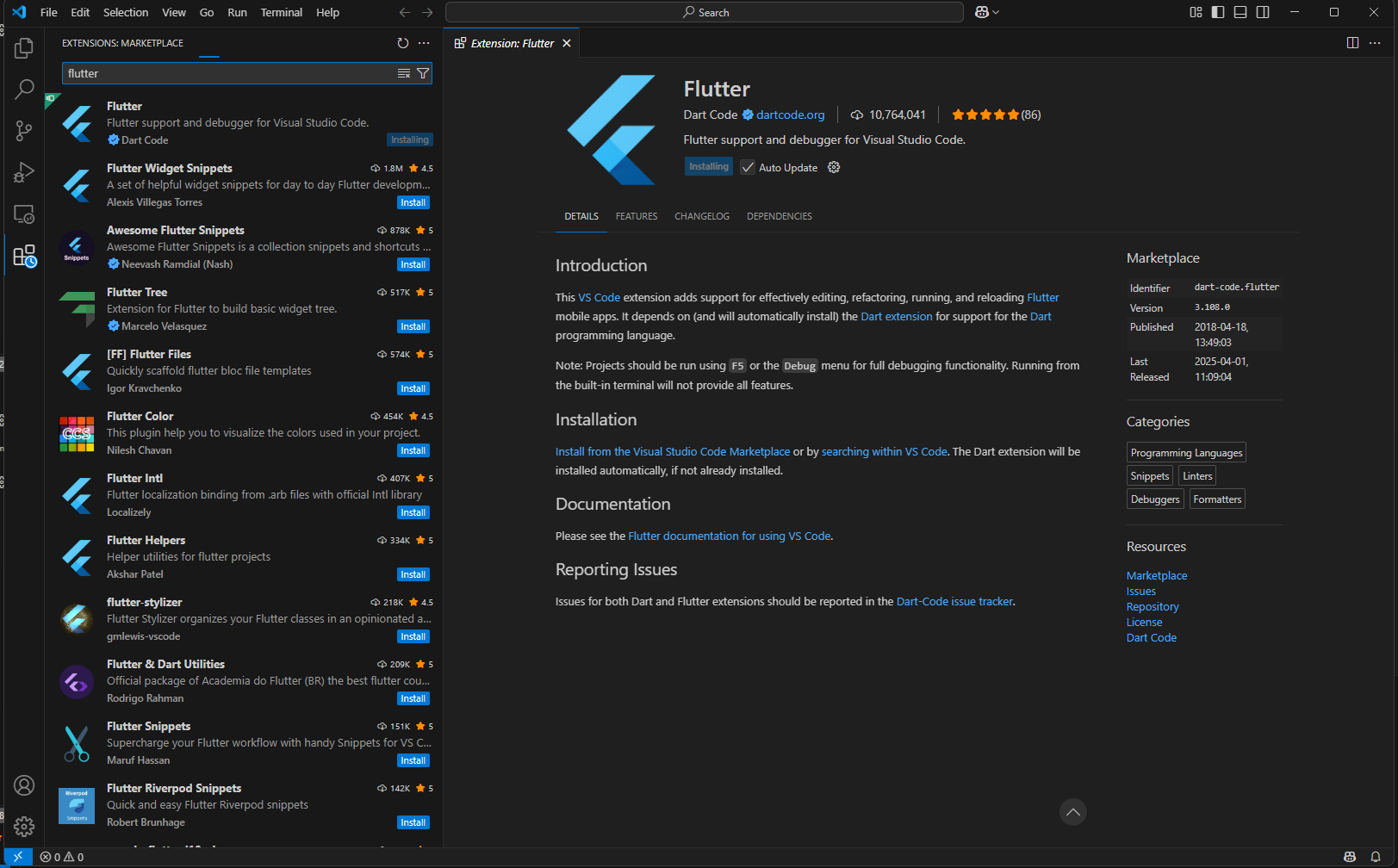
Task: Select the Flutter Snippets result by Maruf Hassan
Action: click(244, 742)
